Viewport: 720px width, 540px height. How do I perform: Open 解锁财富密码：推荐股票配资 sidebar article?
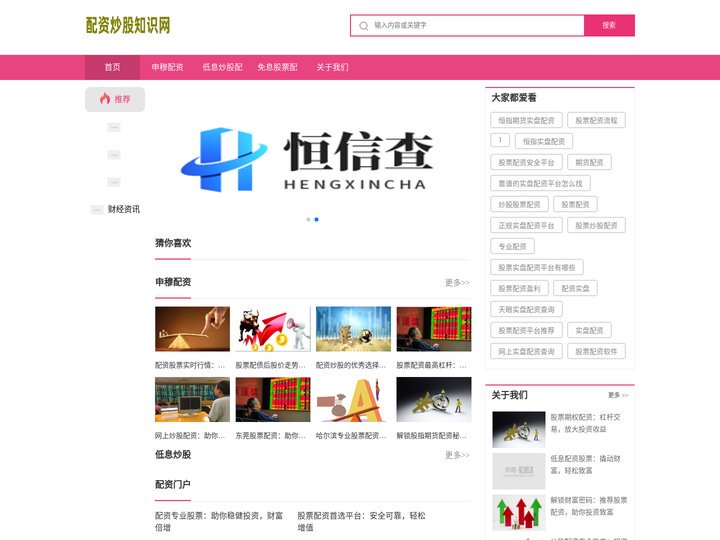[x=589, y=506]
